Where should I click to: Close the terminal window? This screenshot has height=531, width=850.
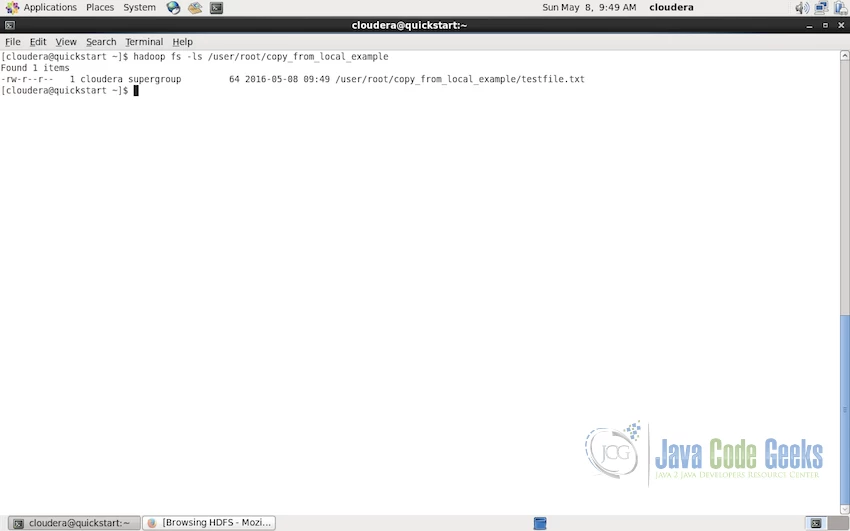tap(841, 25)
